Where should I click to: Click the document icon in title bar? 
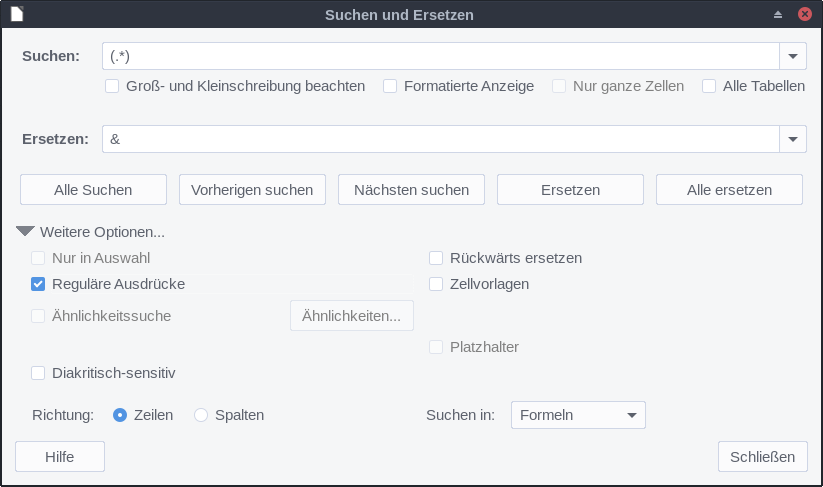(17, 15)
